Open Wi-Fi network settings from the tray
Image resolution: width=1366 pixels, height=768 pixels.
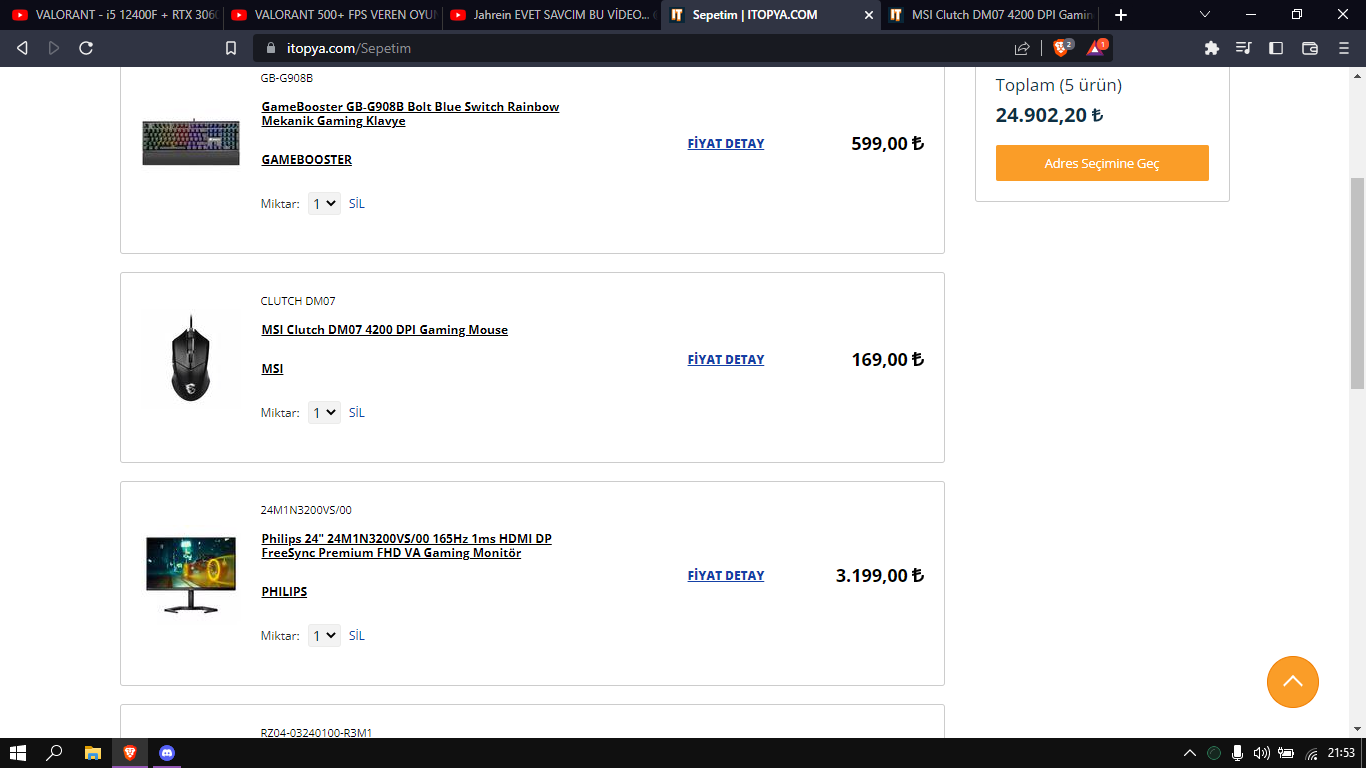1310,753
